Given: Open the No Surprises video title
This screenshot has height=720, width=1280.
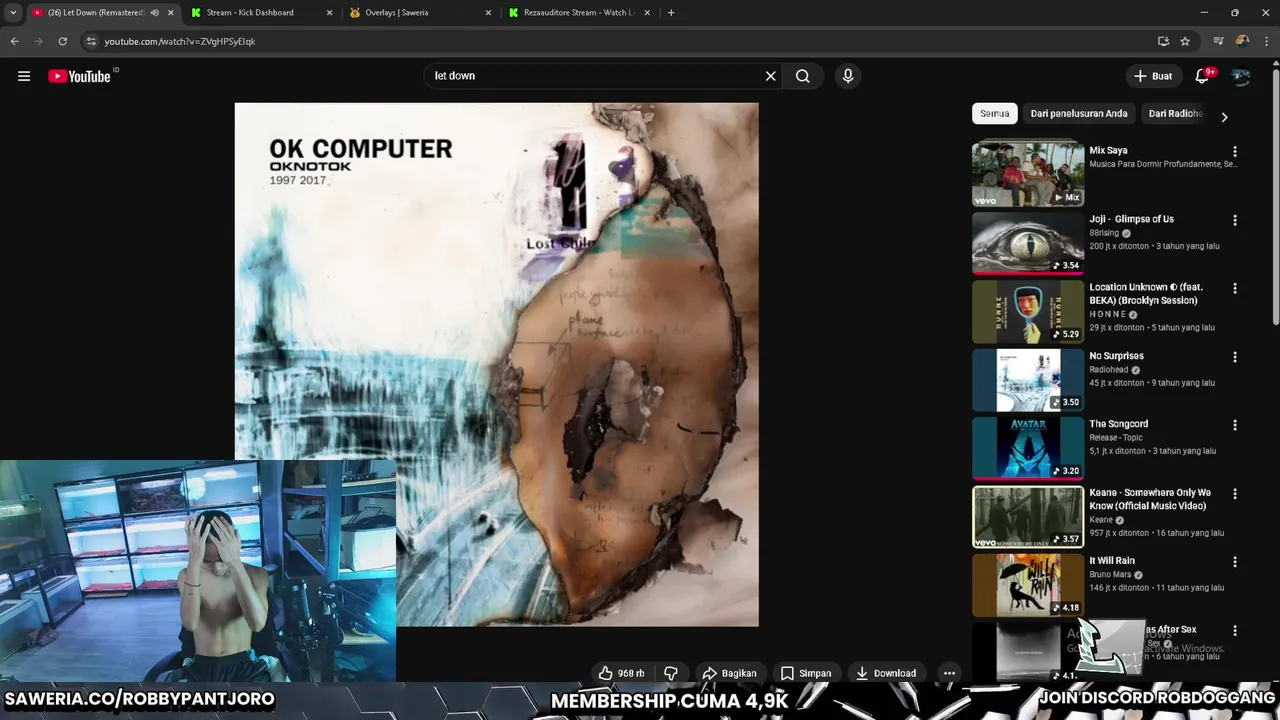Looking at the screenshot, I should pos(1116,356).
